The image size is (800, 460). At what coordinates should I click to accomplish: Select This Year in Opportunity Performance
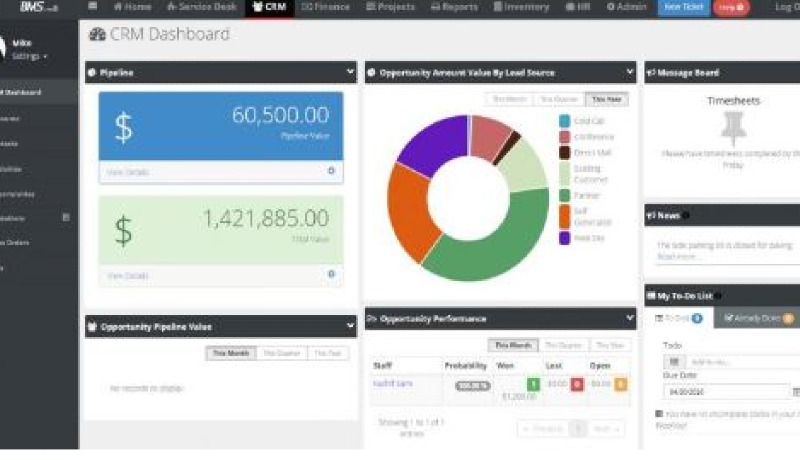click(x=610, y=345)
